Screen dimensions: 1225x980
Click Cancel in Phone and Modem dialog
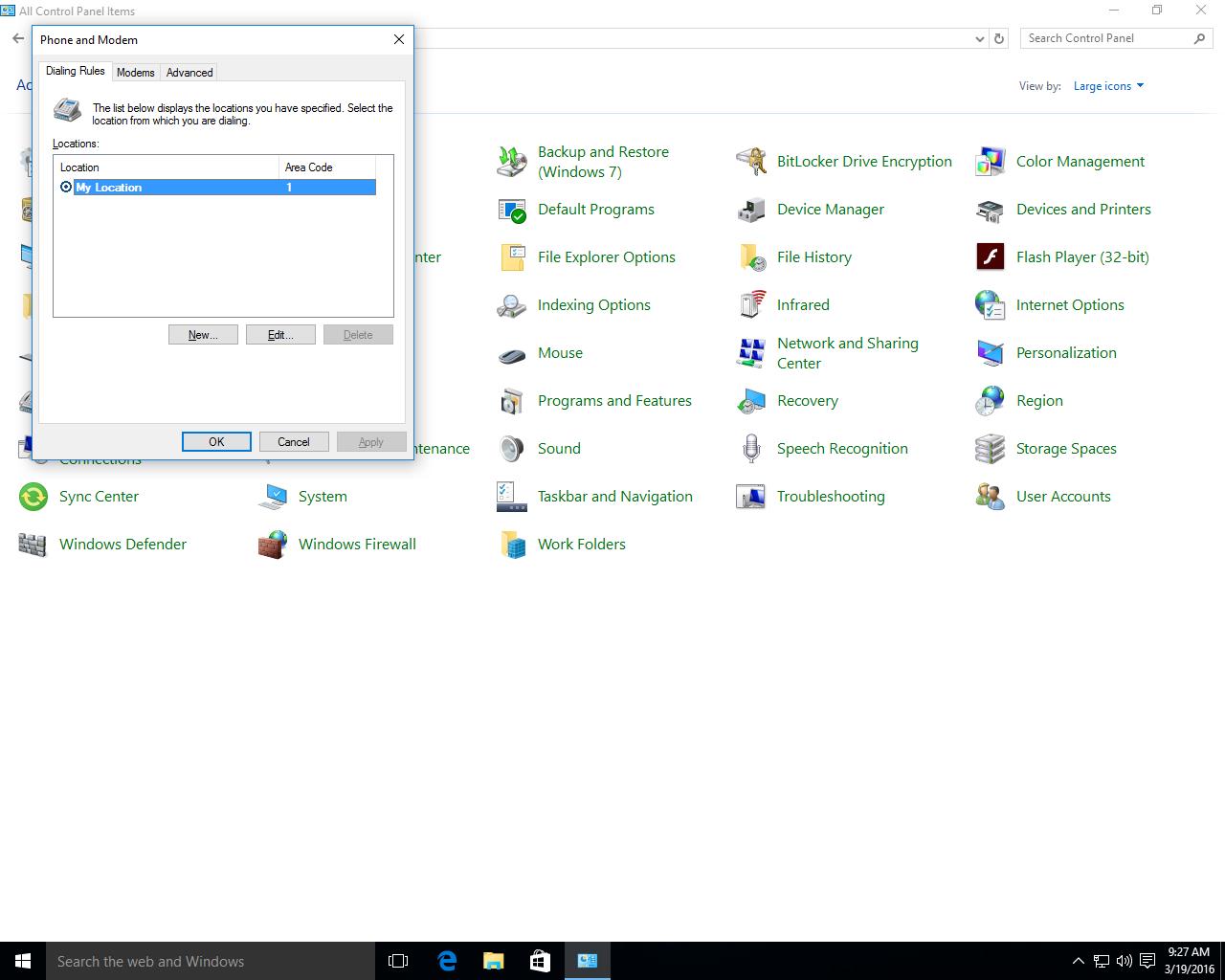pos(294,441)
